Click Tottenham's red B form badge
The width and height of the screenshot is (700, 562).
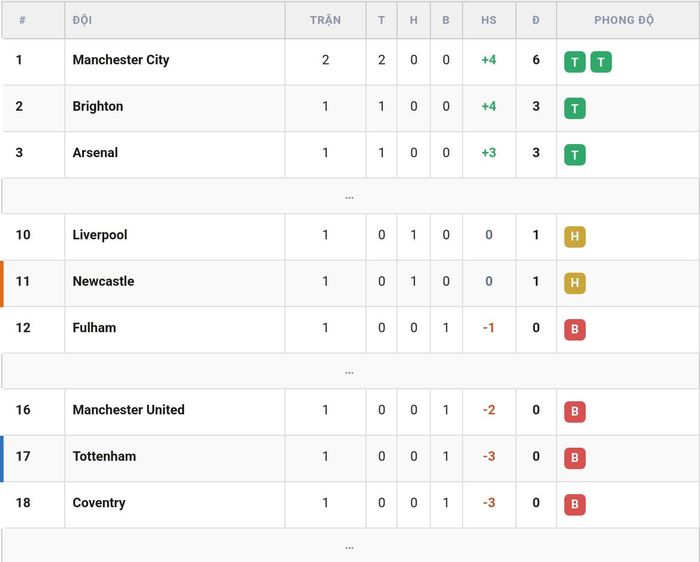575,458
